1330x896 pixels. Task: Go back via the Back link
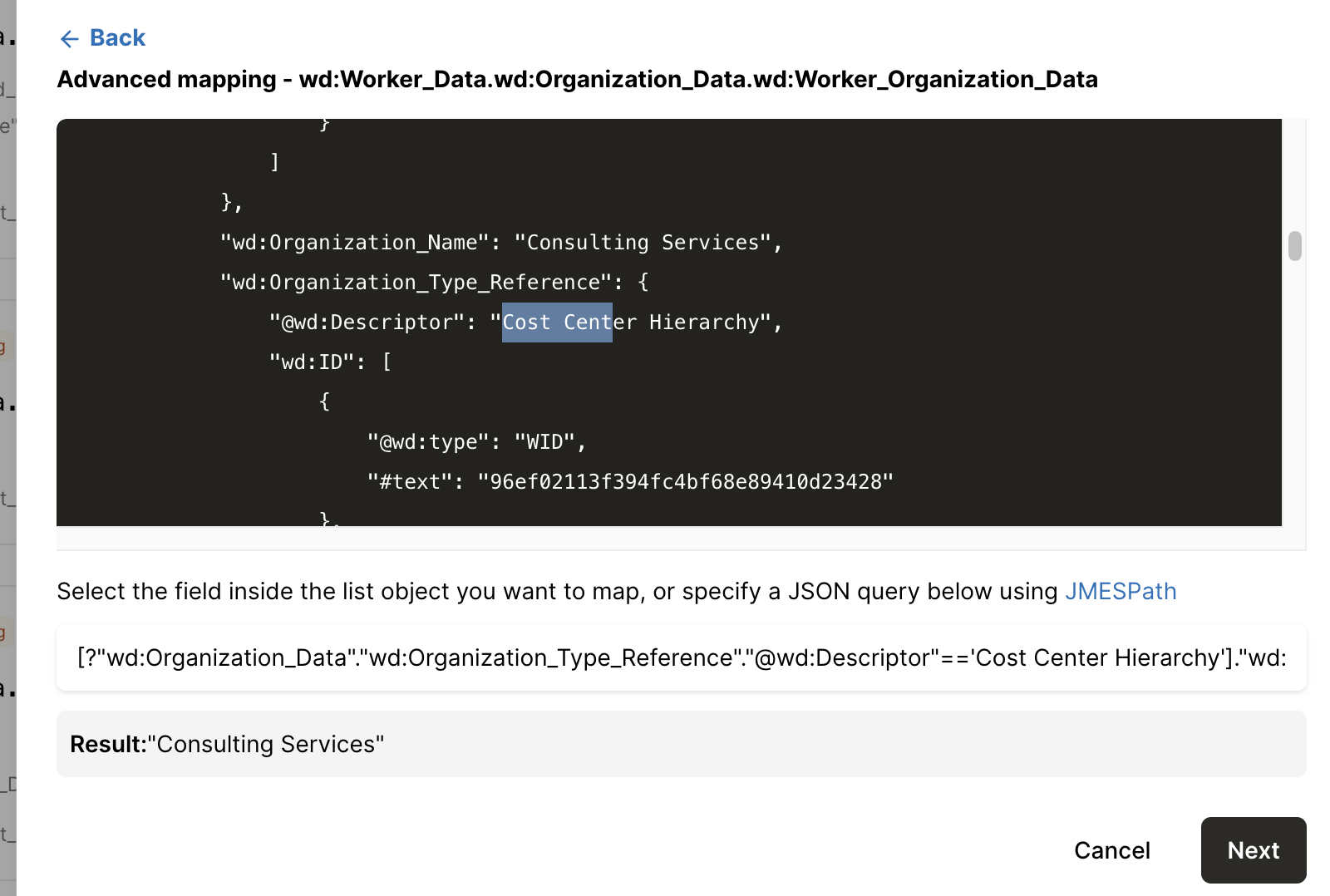click(117, 38)
